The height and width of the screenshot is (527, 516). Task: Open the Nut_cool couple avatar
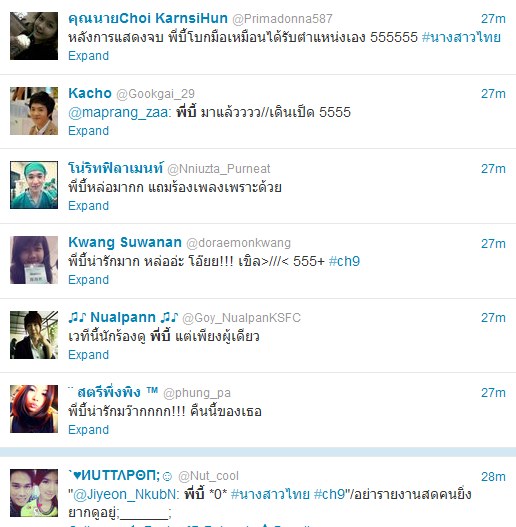pos(34,493)
